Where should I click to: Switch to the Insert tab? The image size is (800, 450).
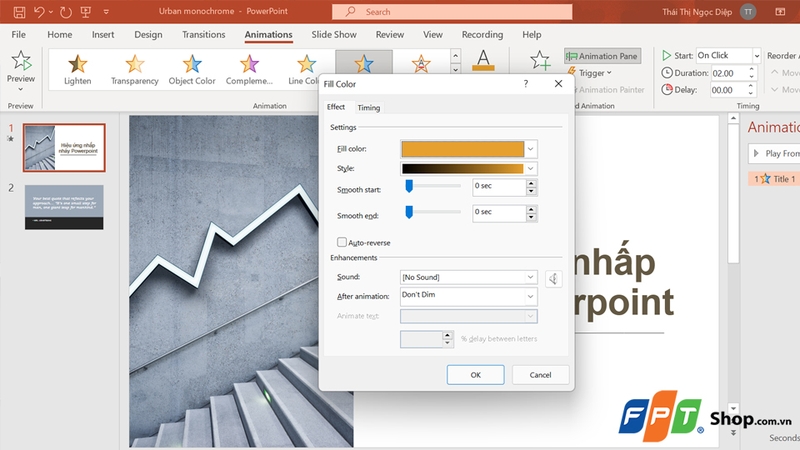[103, 34]
